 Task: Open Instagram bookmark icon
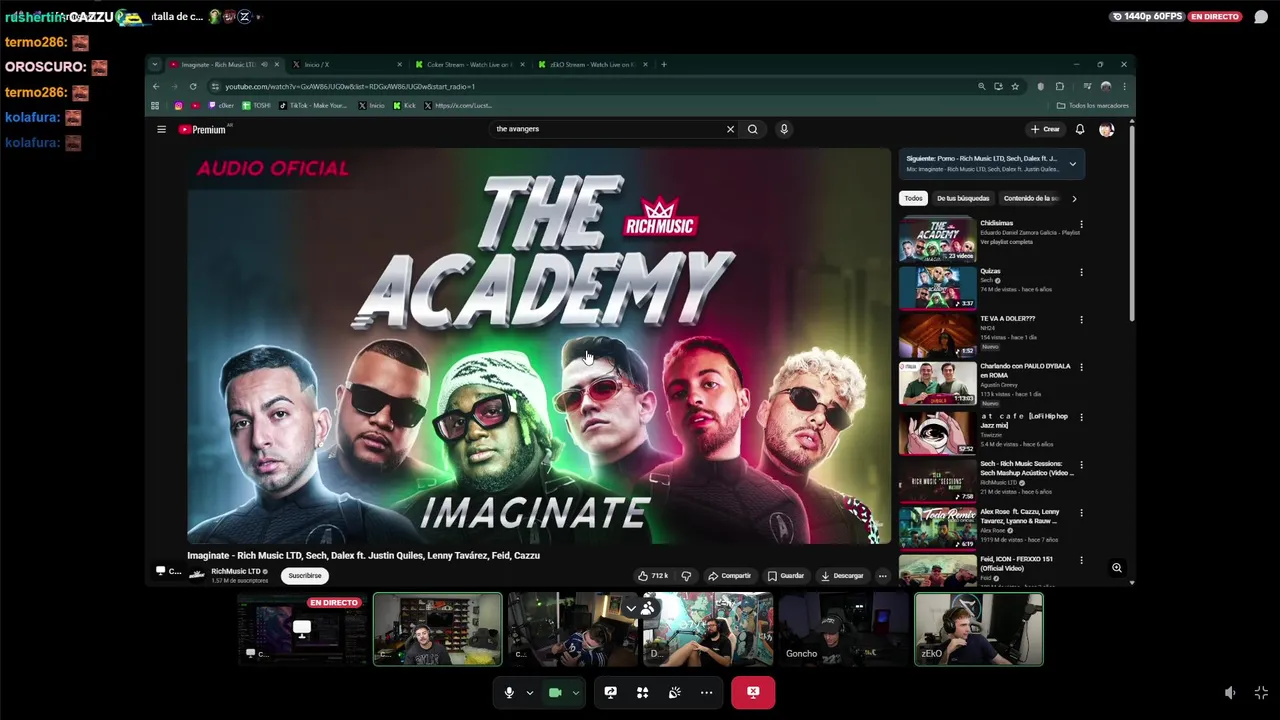(179, 105)
